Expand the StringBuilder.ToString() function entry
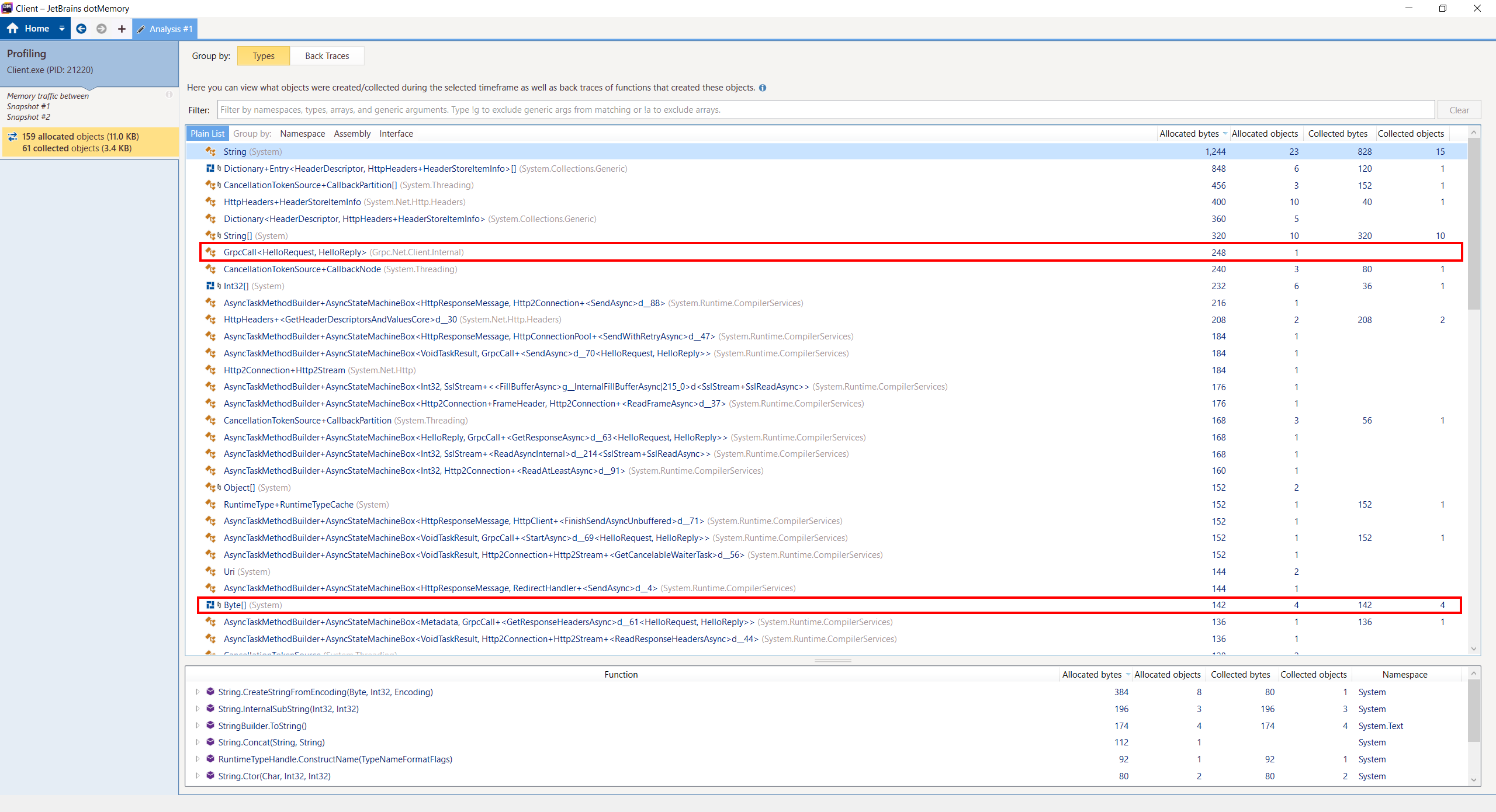Screen dimensions: 1496x812 point(198,726)
